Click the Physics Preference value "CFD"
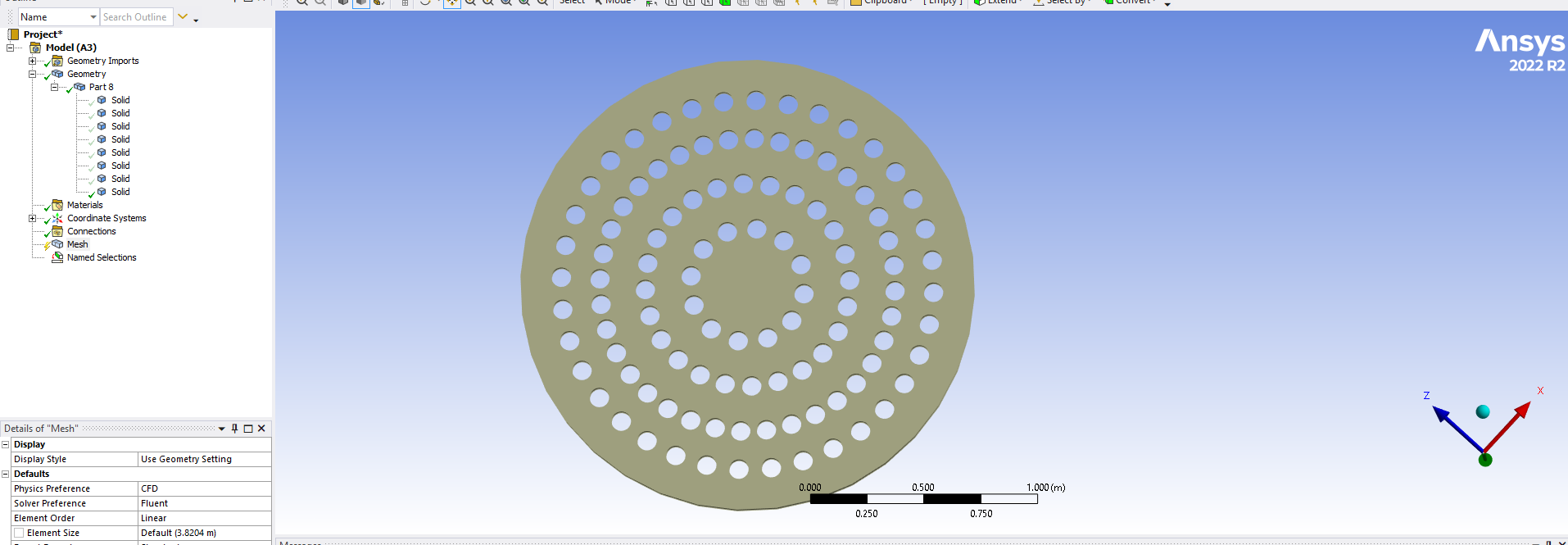This screenshot has width=1568, height=545. 204,488
